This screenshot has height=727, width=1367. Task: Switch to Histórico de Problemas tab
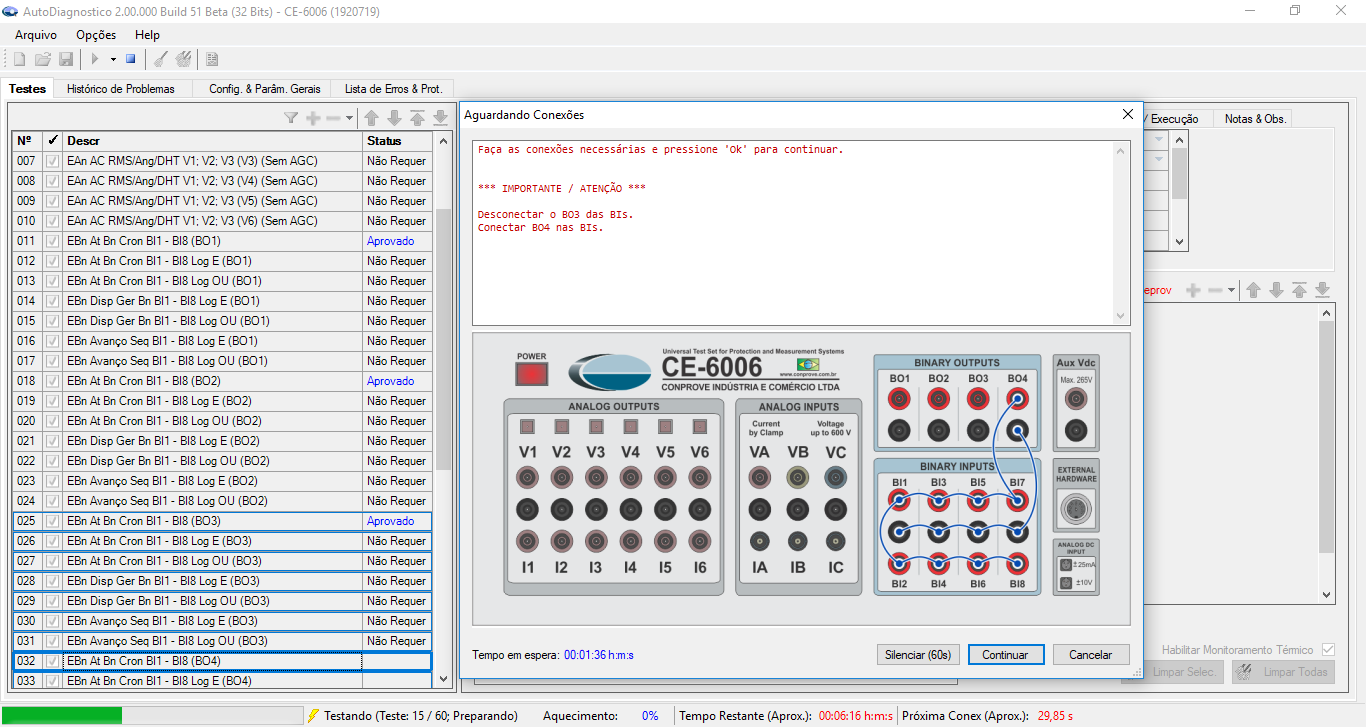coord(120,89)
